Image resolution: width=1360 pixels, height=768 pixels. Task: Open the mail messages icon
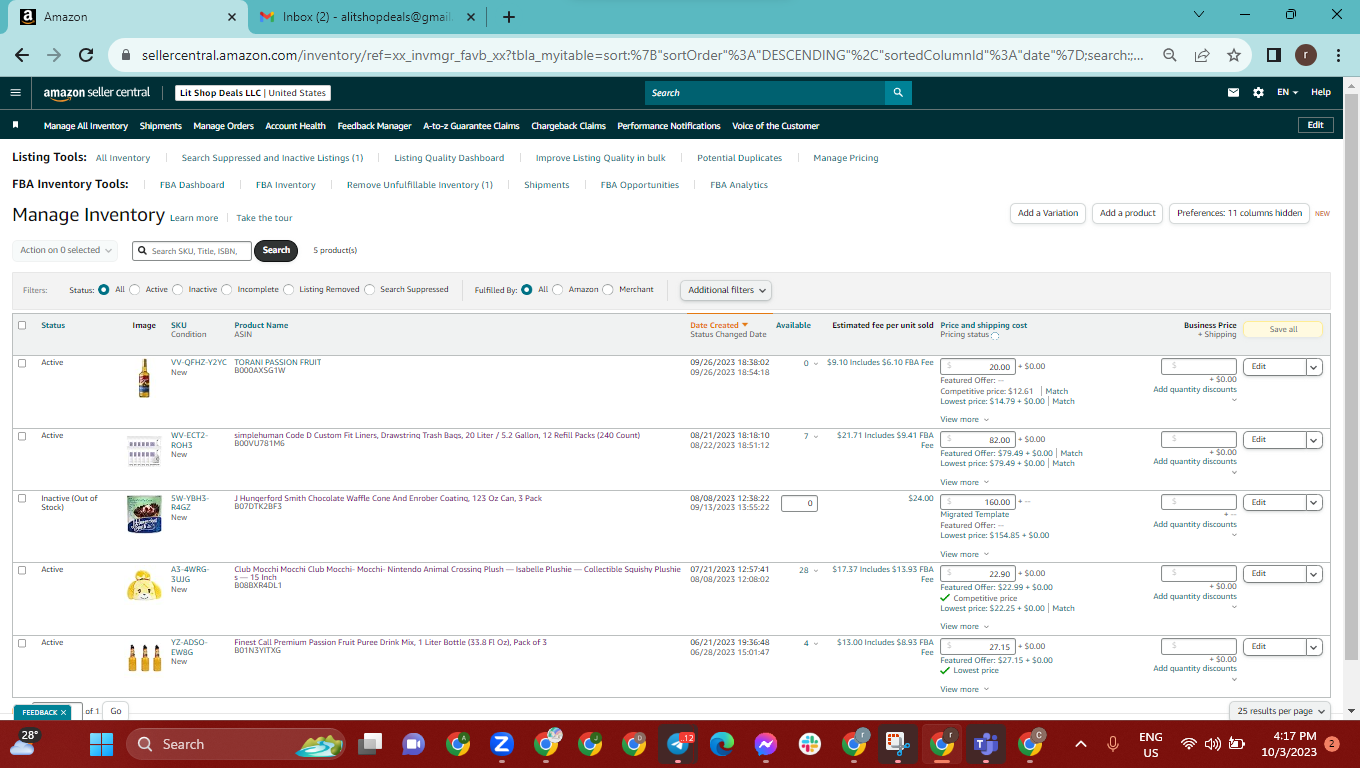pos(1233,92)
